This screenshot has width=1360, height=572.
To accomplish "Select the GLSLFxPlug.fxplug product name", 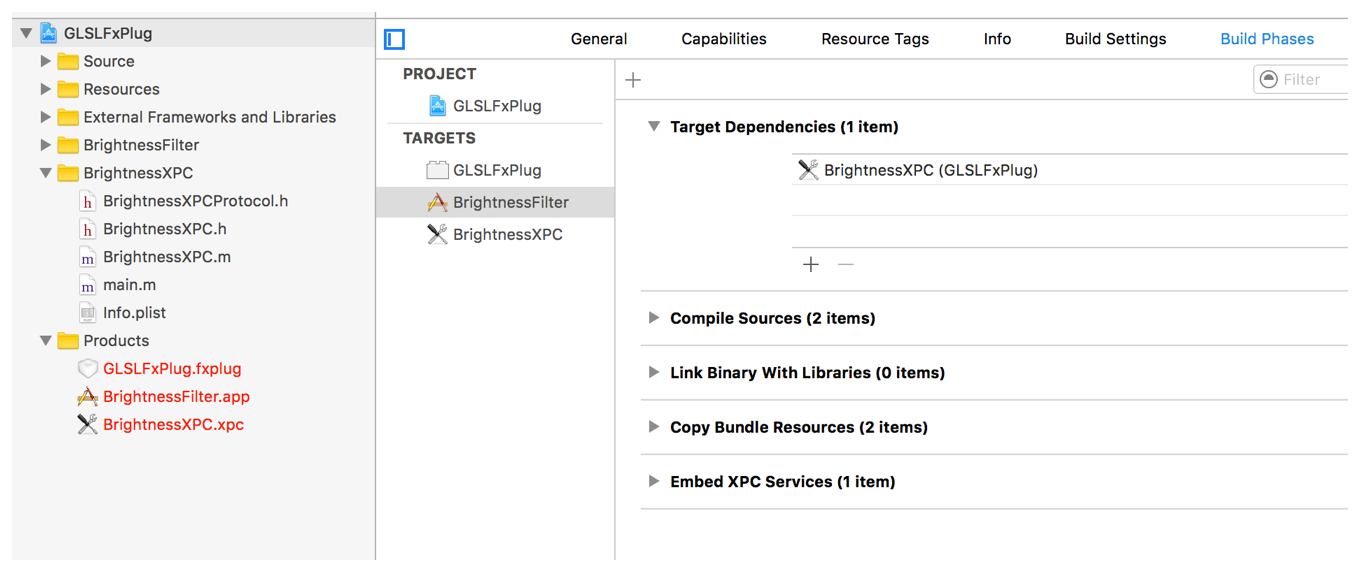I will pos(172,369).
